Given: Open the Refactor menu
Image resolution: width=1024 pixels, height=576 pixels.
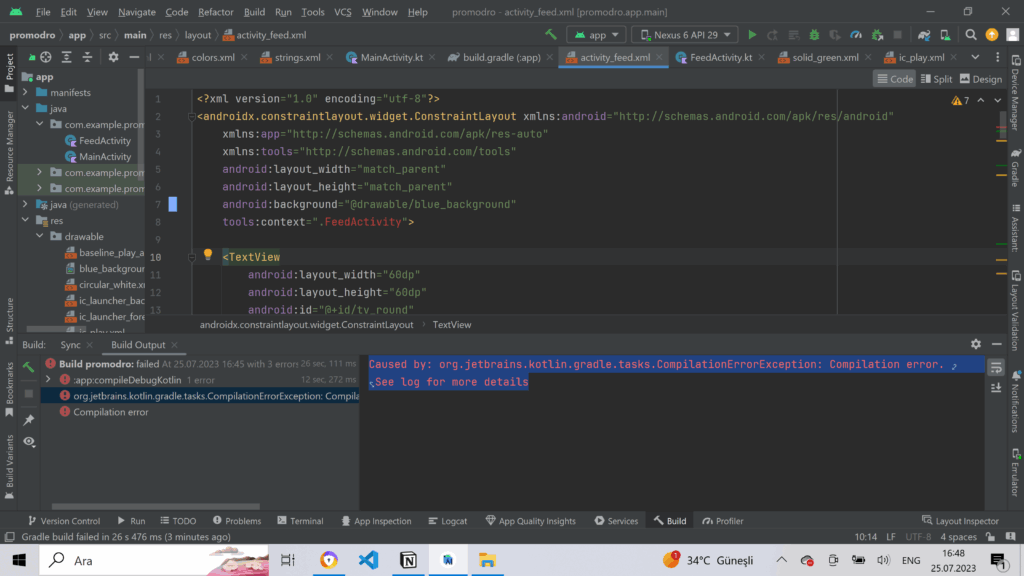Looking at the screenshot, I should pyautogui.click(x=215, y=12).
